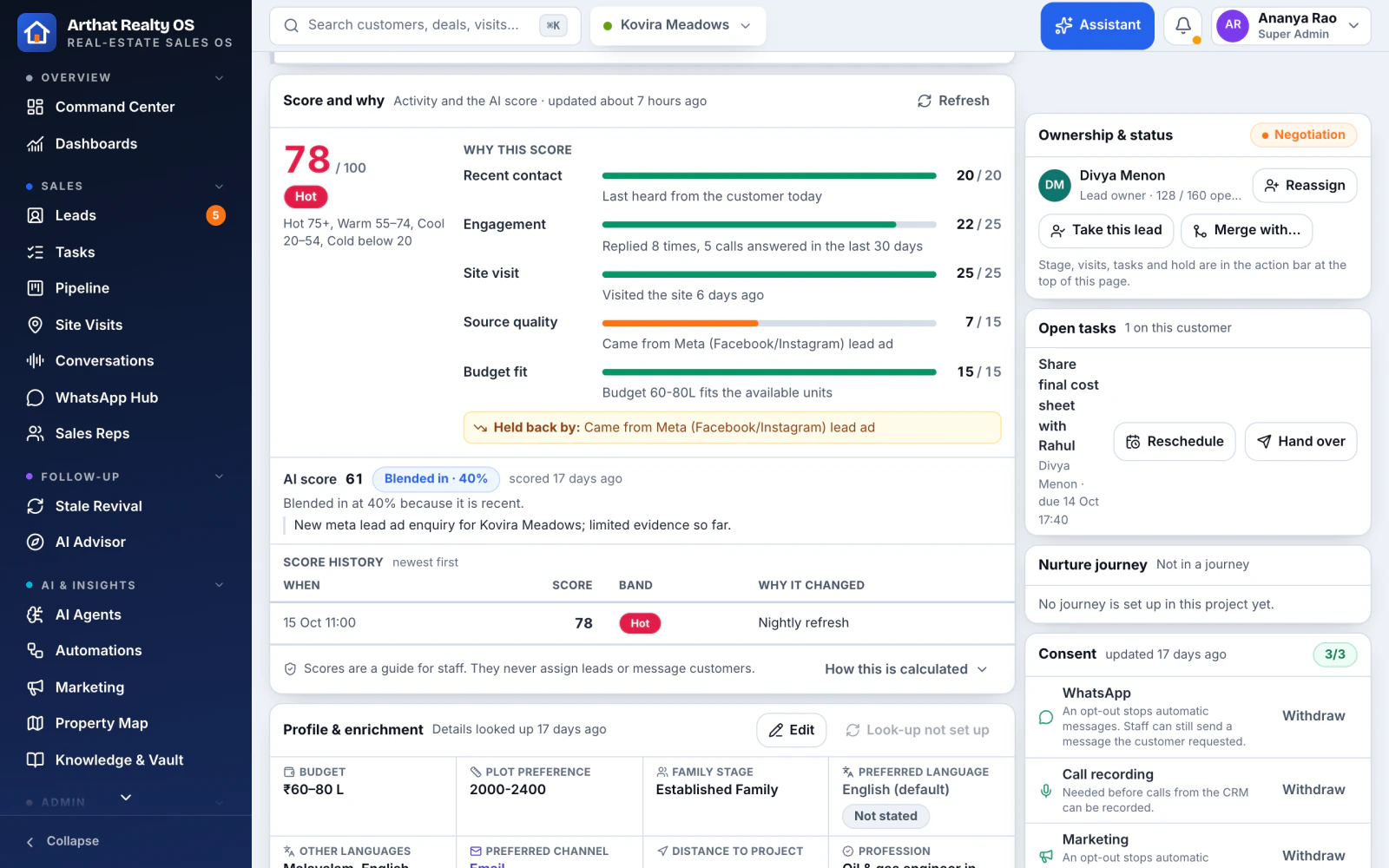Viewport: 1389px width, 868px height.
Task: Click the Marketing megaphone icon
Action: (35, 687)
